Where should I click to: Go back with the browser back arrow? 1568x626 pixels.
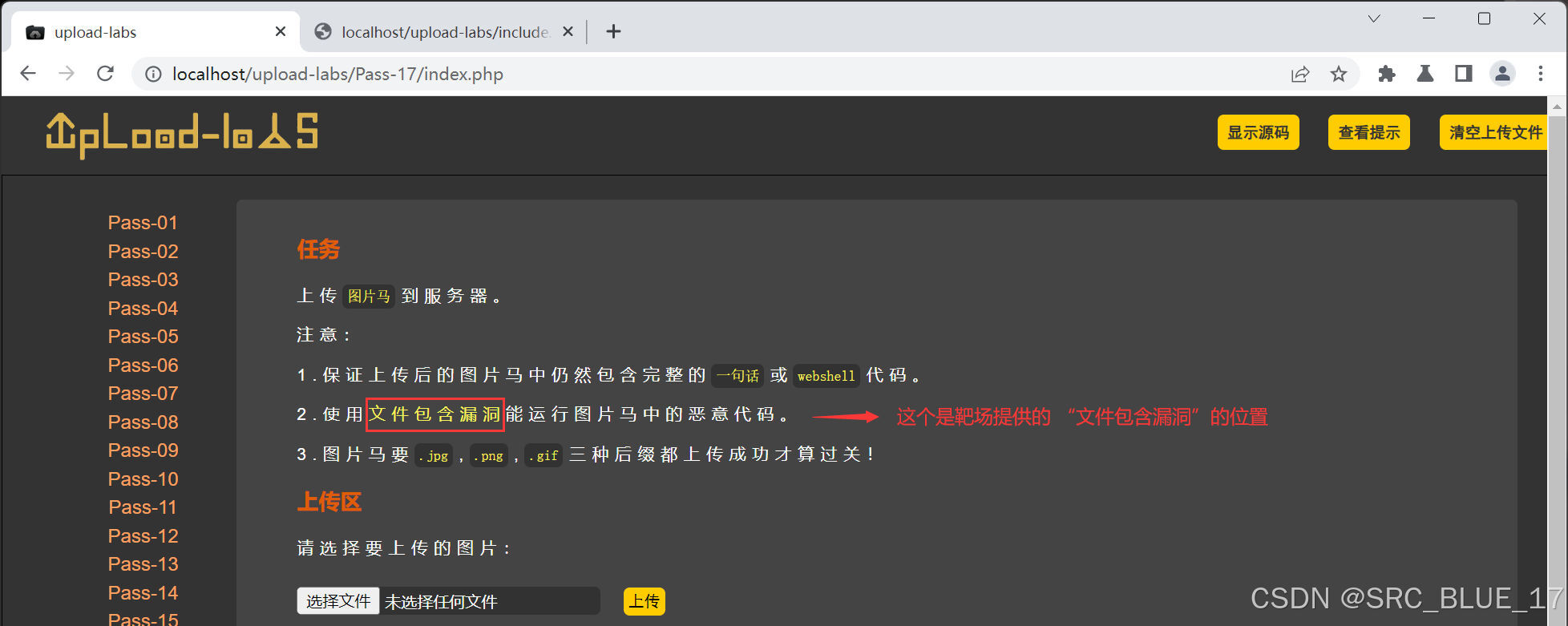(x=28, y=74)
